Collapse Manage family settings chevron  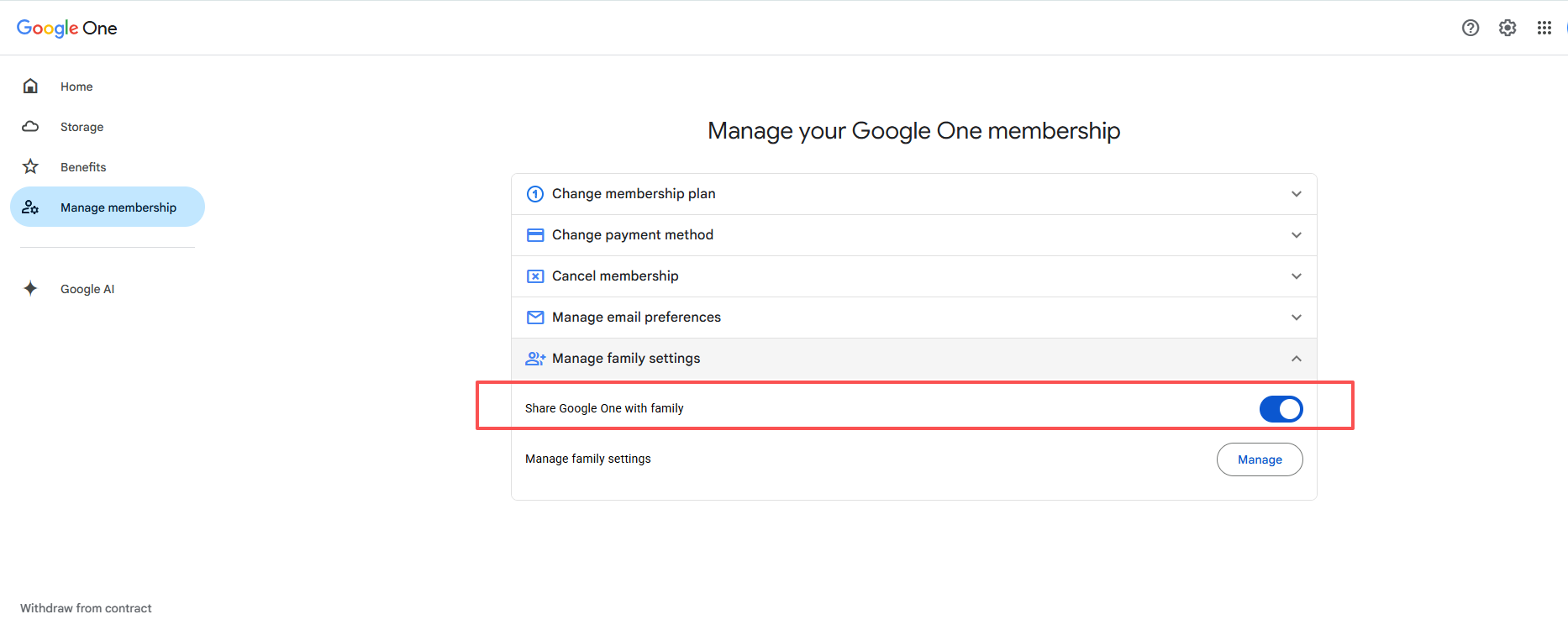pyautogui.click(x=1297, y=359)
